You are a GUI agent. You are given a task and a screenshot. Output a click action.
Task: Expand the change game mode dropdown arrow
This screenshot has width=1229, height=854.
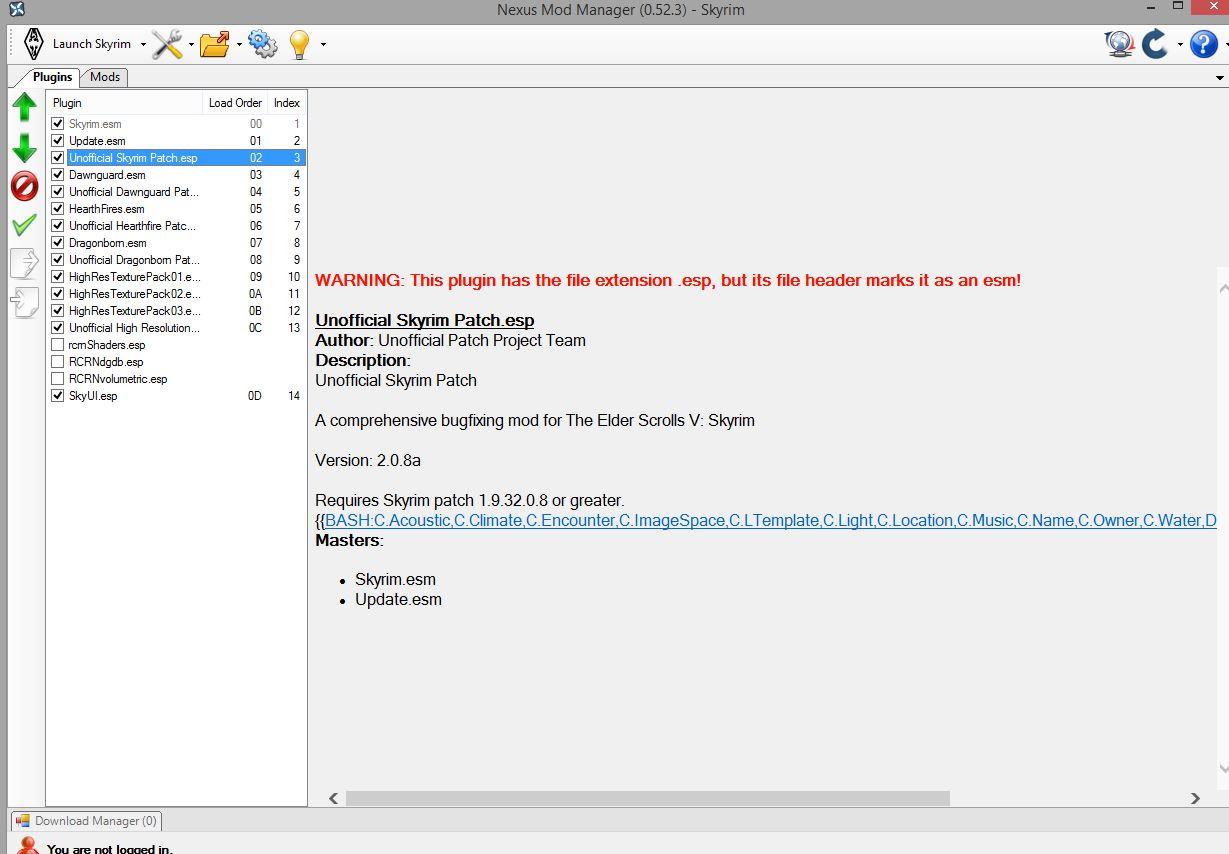point(1180,44)
